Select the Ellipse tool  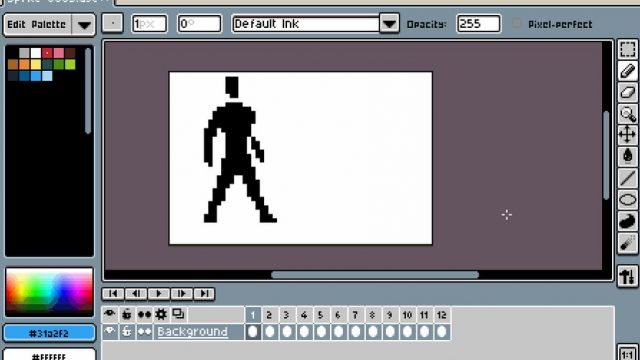[627, 200]
